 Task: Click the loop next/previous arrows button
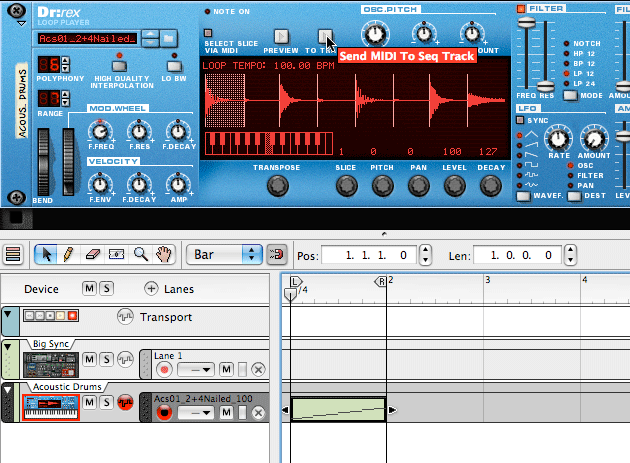pyautogui.click(x=150, y=39)
